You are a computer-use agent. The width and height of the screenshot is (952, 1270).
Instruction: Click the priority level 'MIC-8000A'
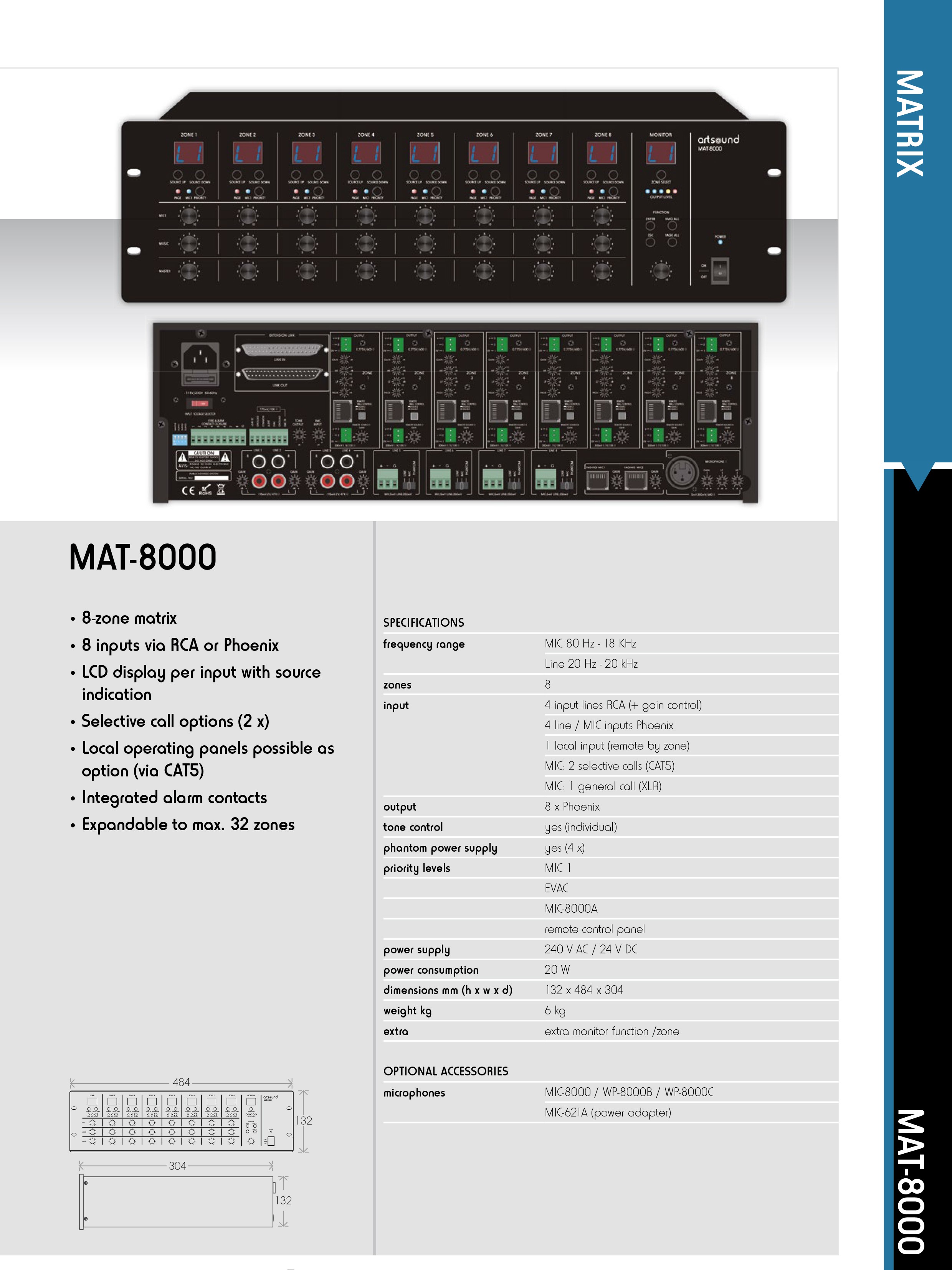[571, 908]
